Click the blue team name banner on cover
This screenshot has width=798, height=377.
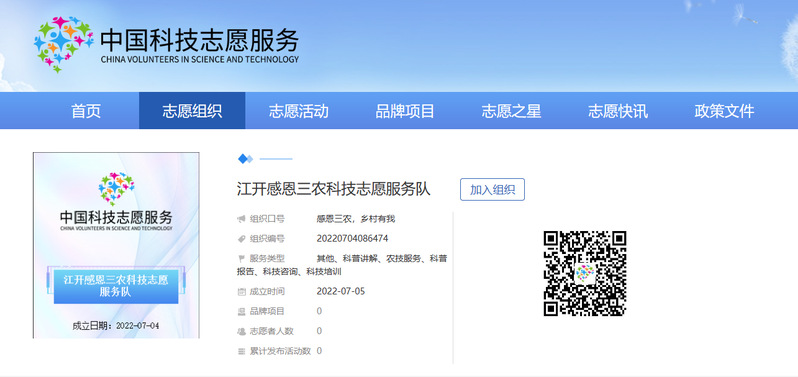click(116, 286)
